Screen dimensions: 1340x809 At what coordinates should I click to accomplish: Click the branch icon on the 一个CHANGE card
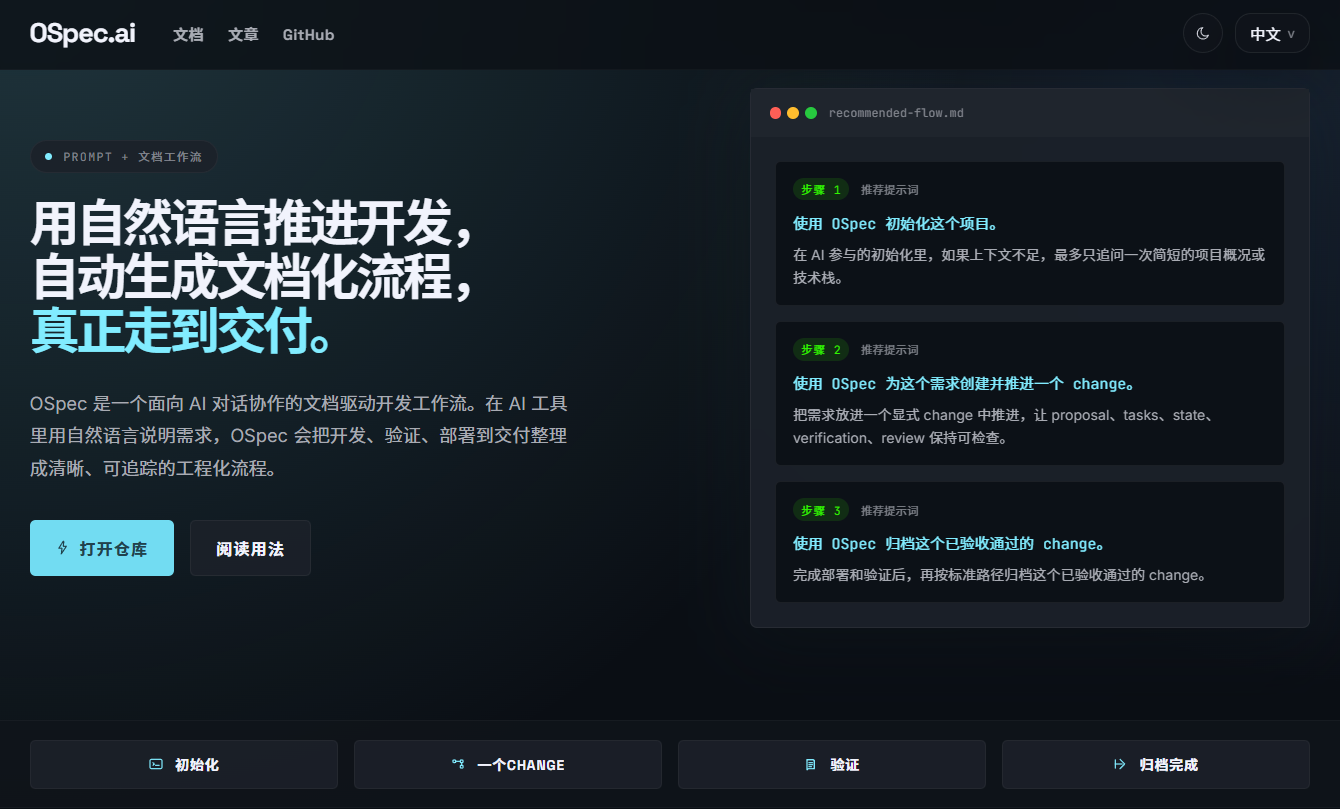click(x=458, y=764)
